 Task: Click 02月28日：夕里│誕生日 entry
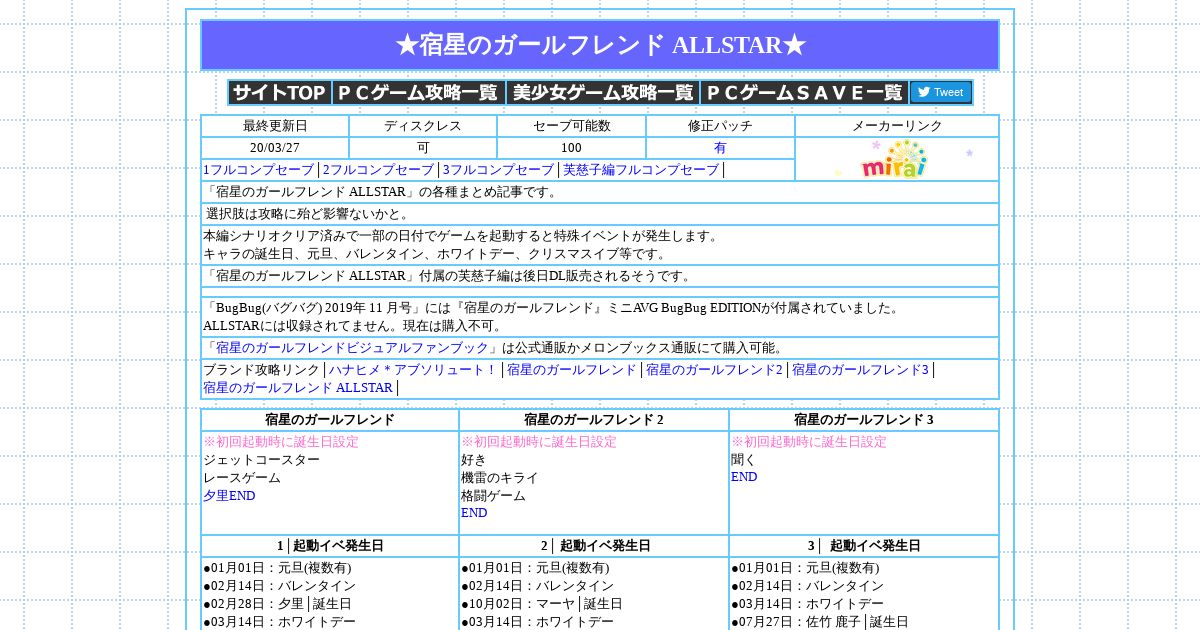277,604
